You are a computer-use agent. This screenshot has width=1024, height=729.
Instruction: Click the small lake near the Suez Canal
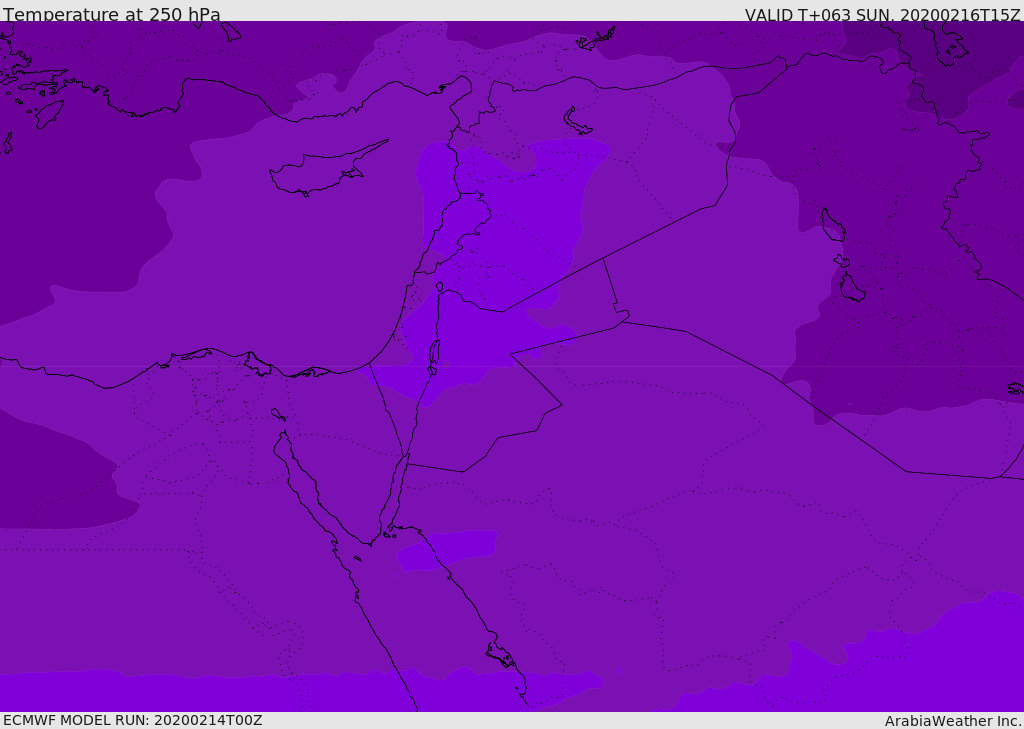coord(278,414)
